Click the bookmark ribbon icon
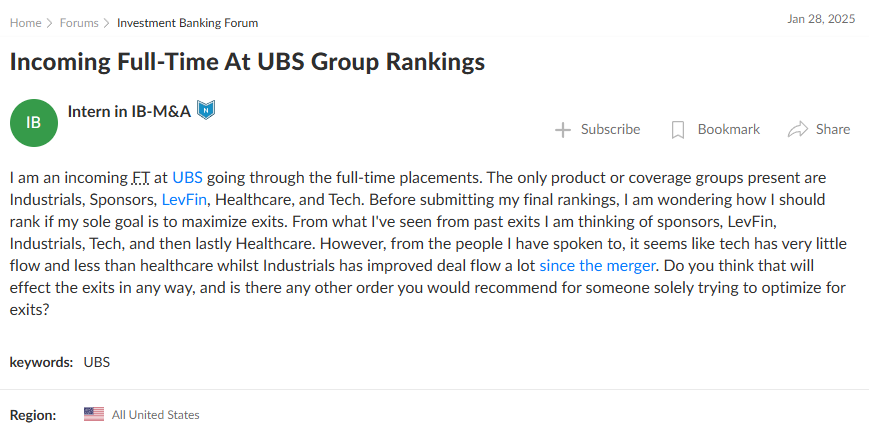The width and height of the screenshot is (869, 446). point(677,130)
